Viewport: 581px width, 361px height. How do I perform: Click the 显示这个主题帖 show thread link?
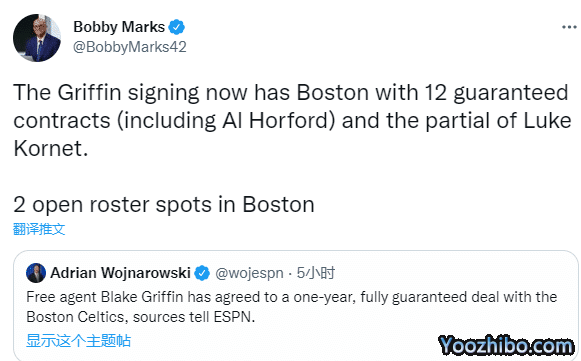click(x=79, y=340)
